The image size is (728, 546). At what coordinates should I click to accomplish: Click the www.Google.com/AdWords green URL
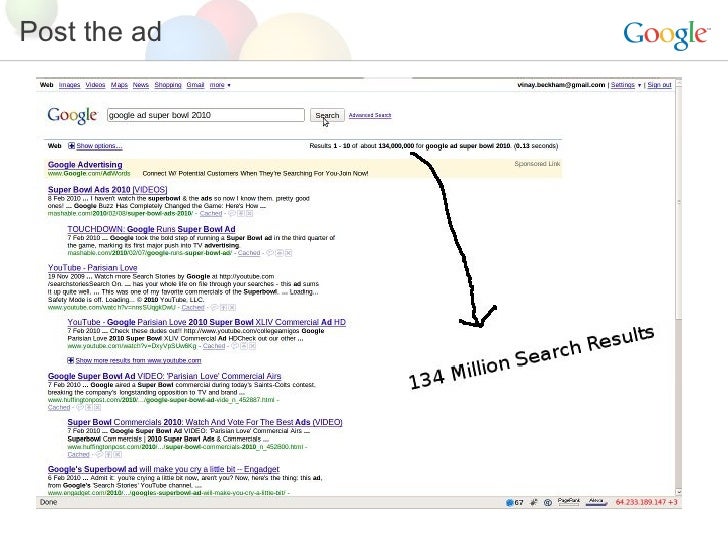point(89,173)
